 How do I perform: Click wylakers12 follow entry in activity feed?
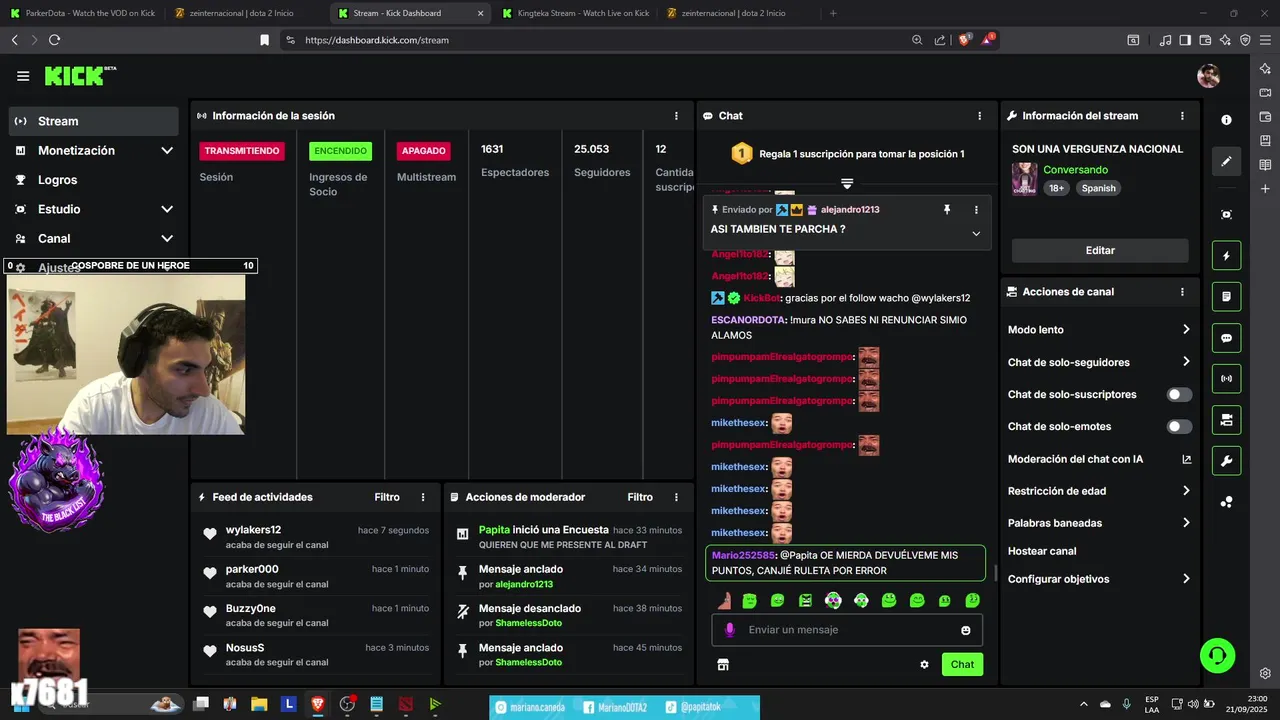click(315, 538)
